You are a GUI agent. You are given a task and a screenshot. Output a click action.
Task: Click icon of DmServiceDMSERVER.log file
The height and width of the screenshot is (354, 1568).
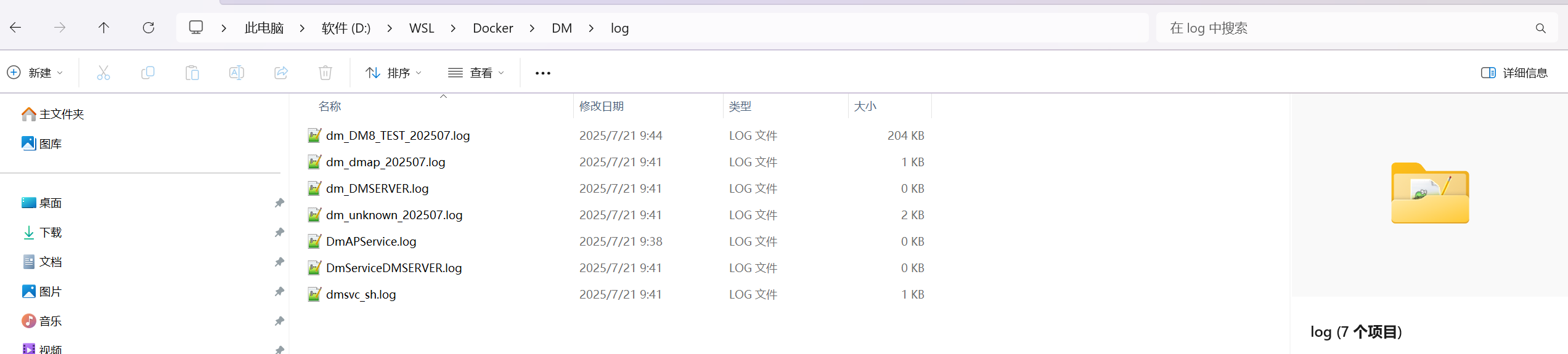coord(314,268)
